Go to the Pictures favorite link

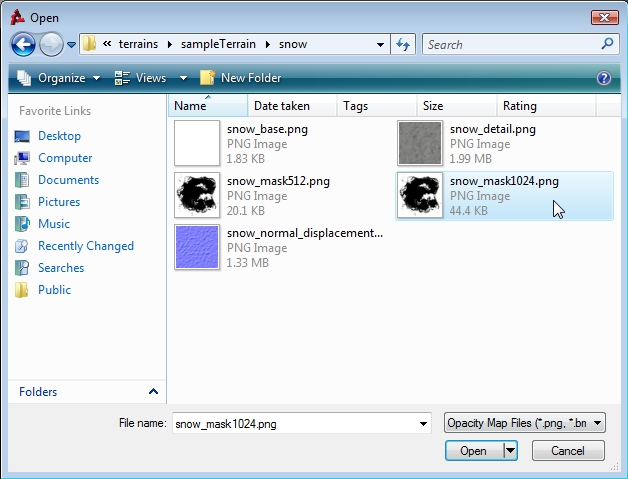(59, 202)
